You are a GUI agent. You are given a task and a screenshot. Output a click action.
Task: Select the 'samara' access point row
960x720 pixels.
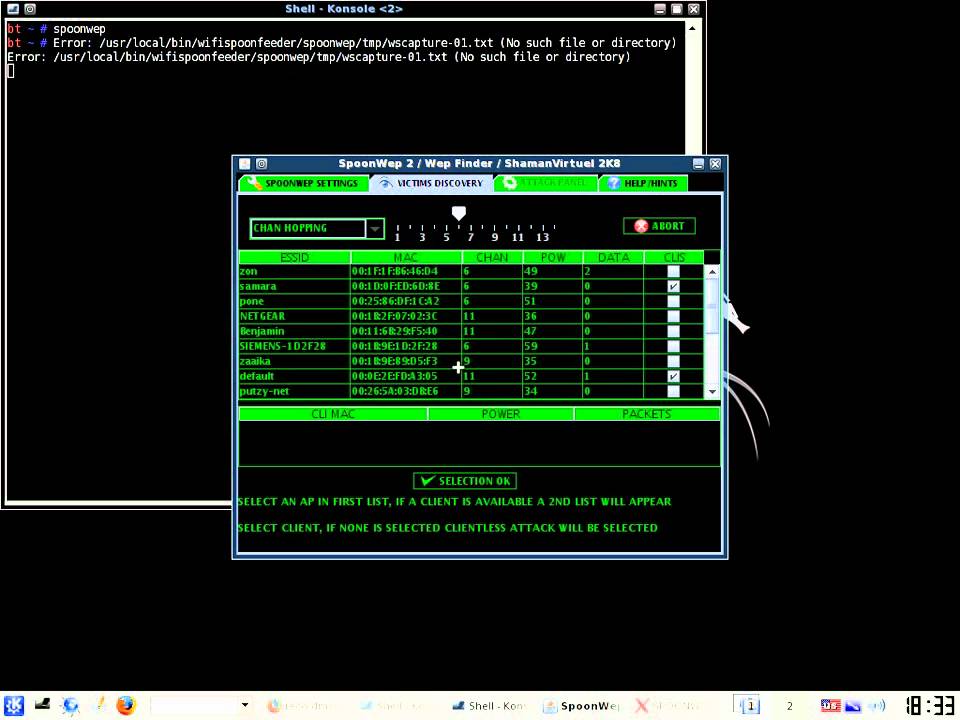[471, 286]
